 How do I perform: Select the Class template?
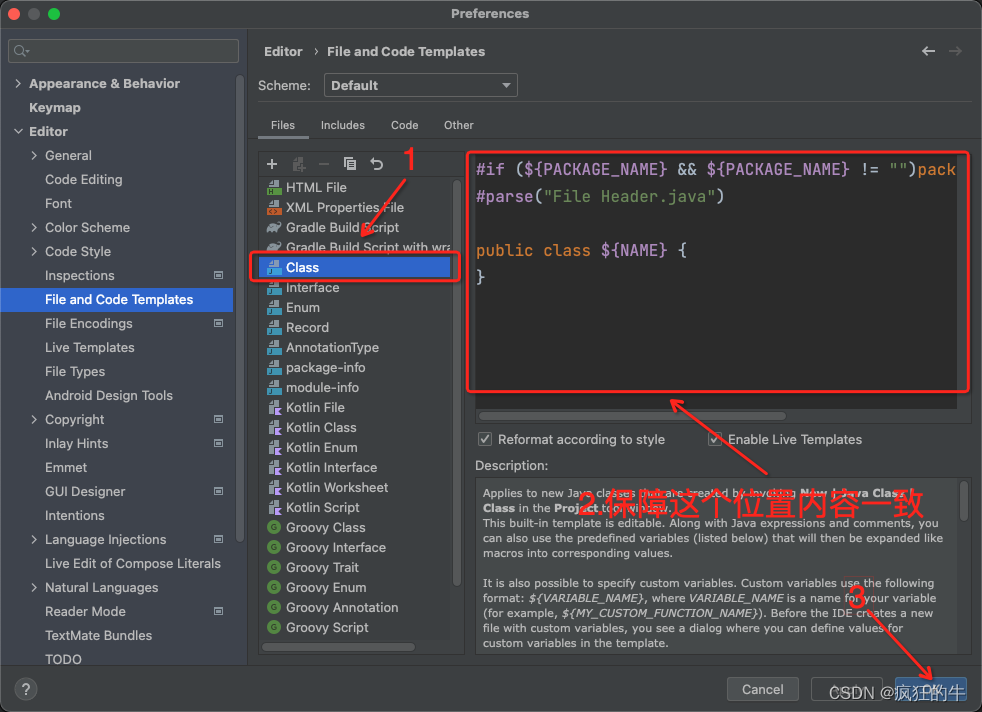tap(355, 267)
